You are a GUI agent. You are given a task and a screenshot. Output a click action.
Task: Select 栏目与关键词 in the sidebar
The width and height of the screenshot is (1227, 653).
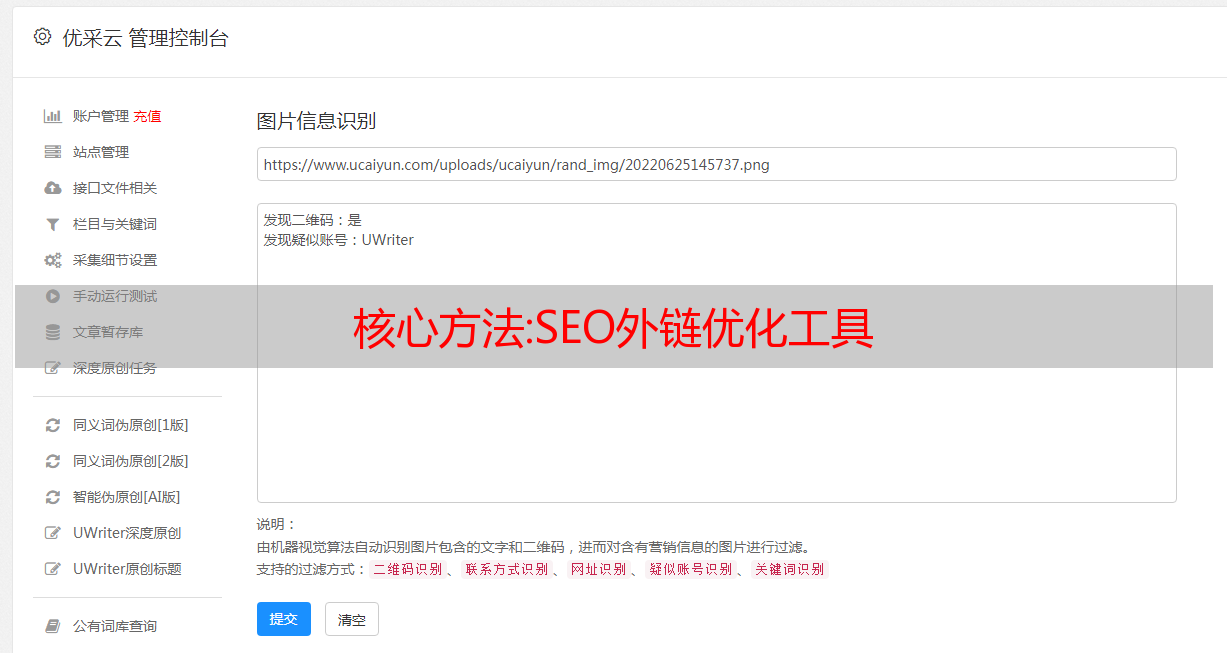coord(115,224)
